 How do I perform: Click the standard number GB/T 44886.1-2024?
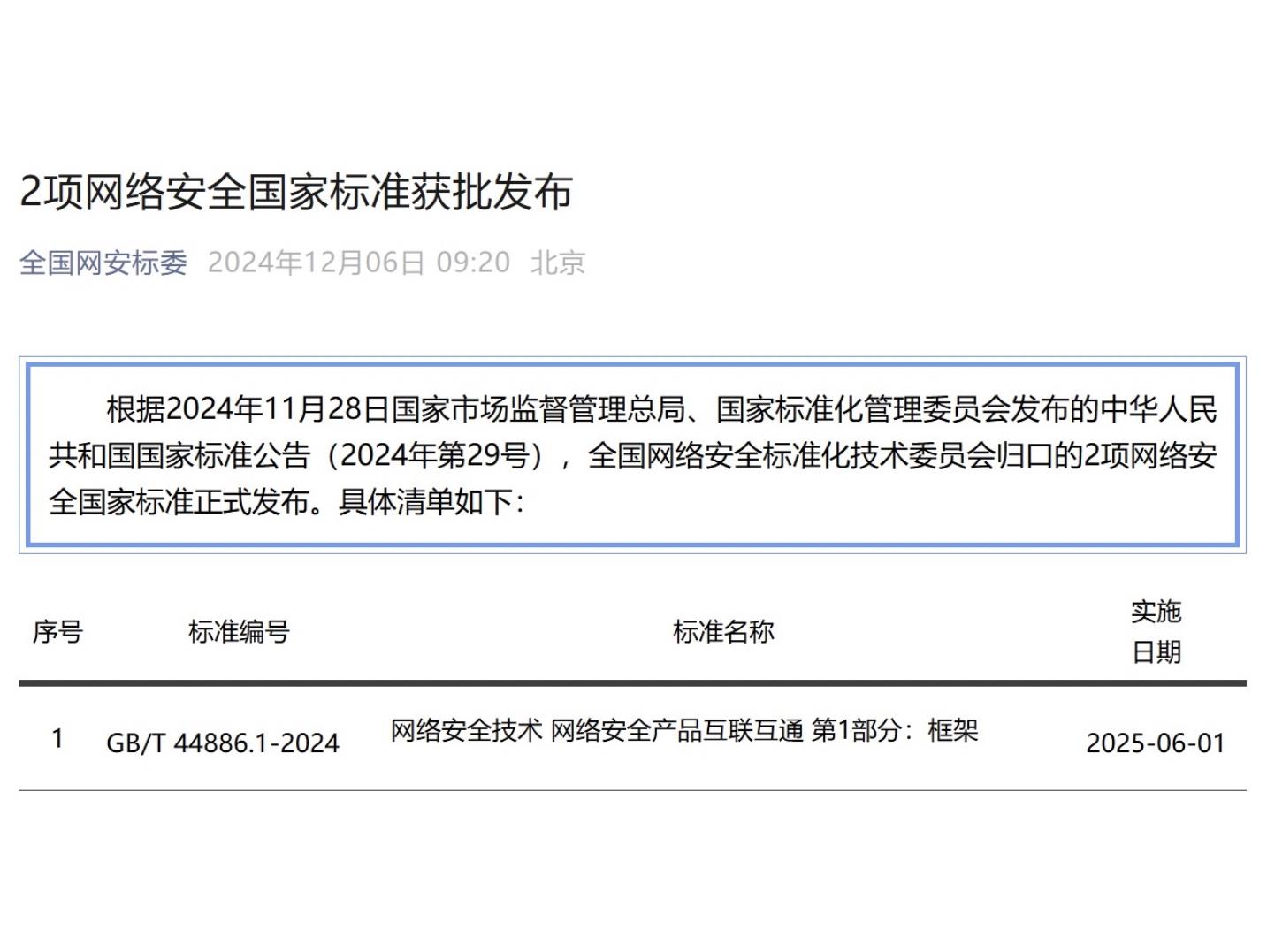tap(223, 743)
